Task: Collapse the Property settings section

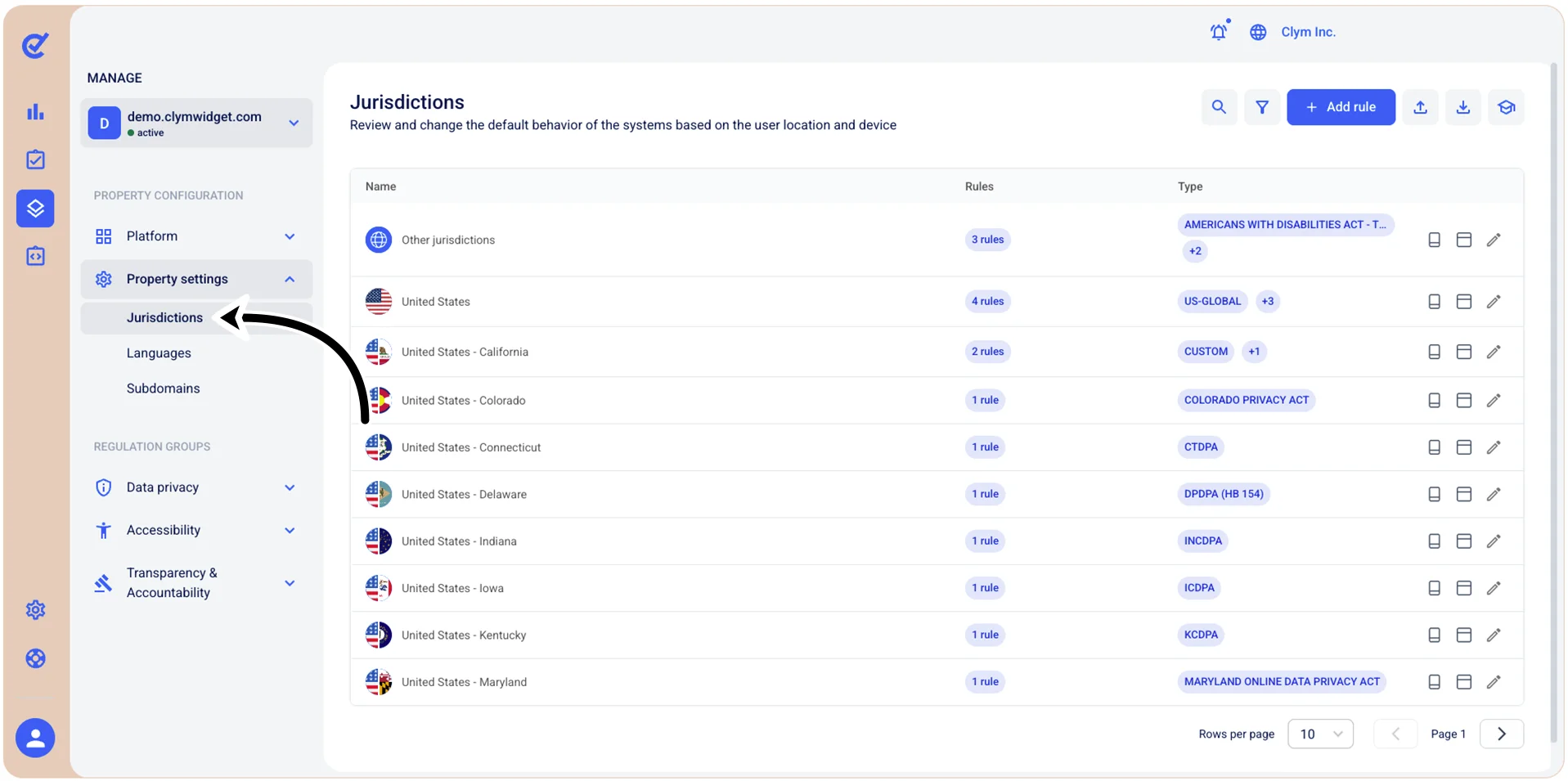Action: click(x=196, y=279)
